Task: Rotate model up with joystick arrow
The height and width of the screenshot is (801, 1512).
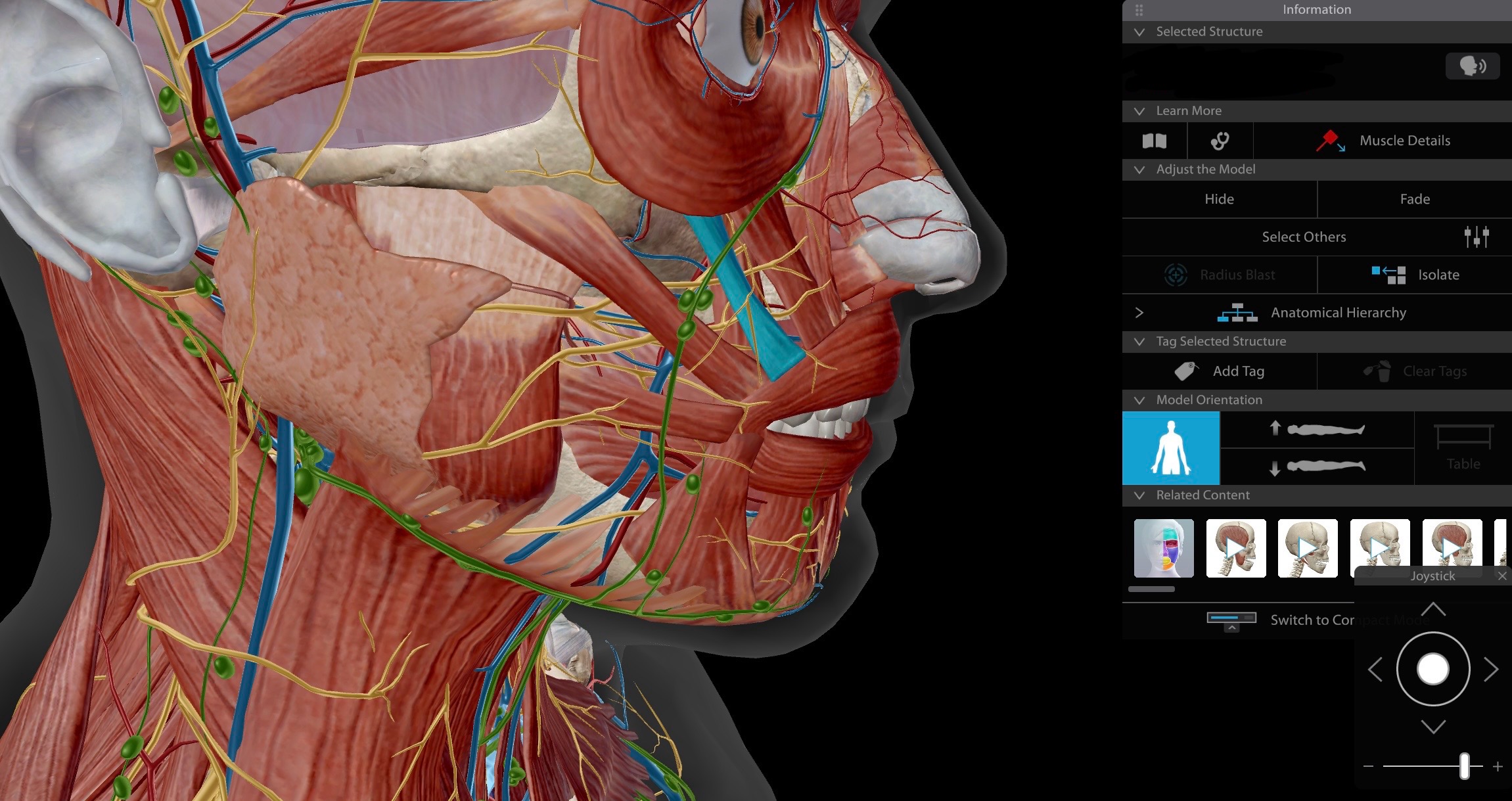Action: click(x=1433, y=609)
